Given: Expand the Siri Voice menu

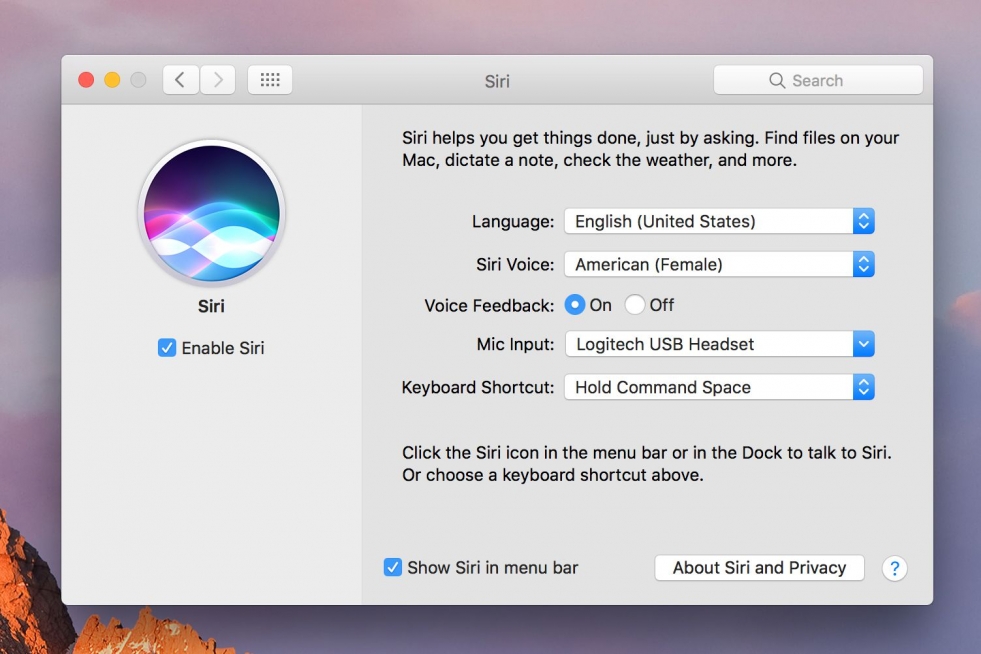Looking at the screenshot, I should (x=719, y=264).
